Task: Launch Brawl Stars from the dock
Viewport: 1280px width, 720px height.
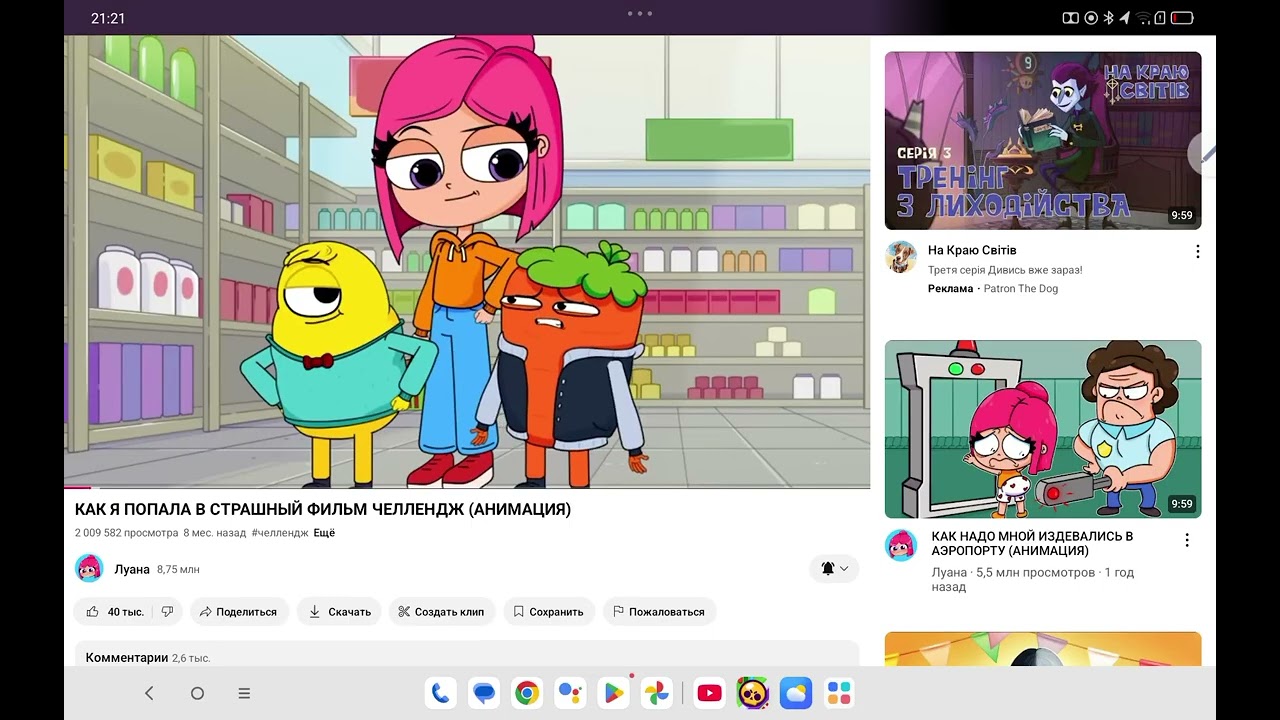Action: click(752, 693)
